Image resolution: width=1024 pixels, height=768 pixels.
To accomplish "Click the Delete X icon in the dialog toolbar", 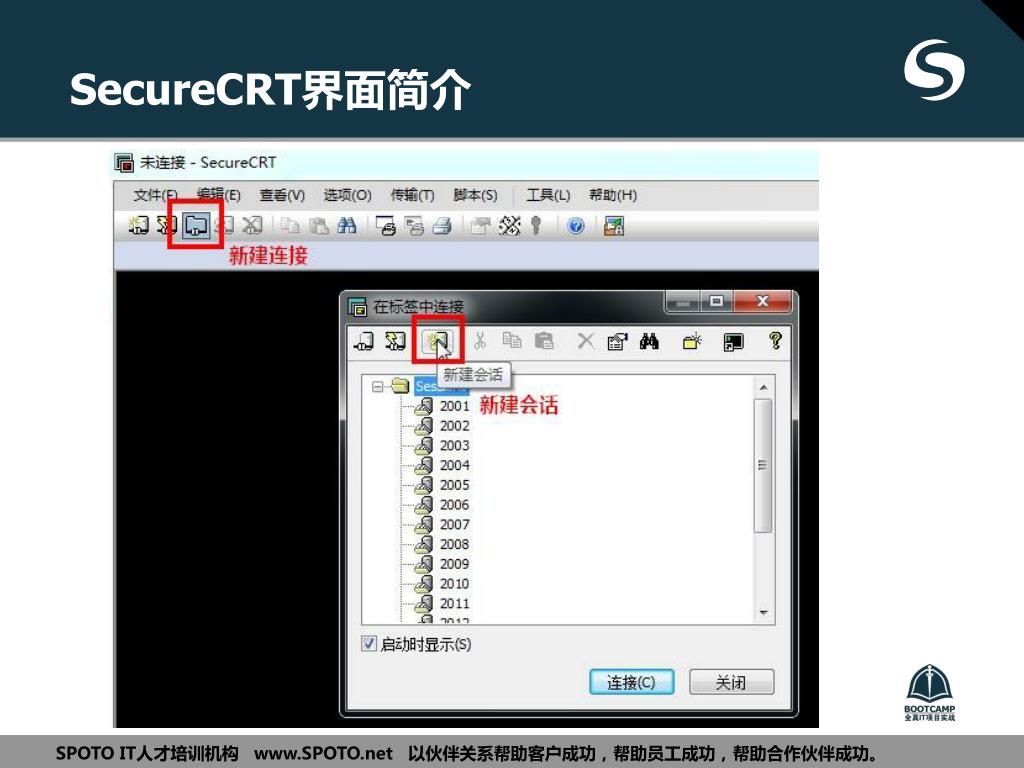I will (x=586, y=341).
